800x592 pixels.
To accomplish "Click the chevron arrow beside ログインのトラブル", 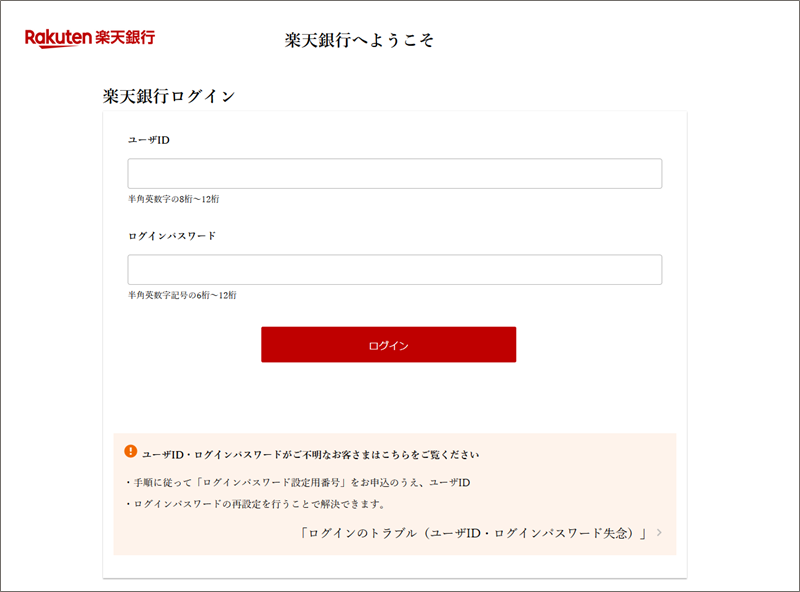I will coord(660,533).
